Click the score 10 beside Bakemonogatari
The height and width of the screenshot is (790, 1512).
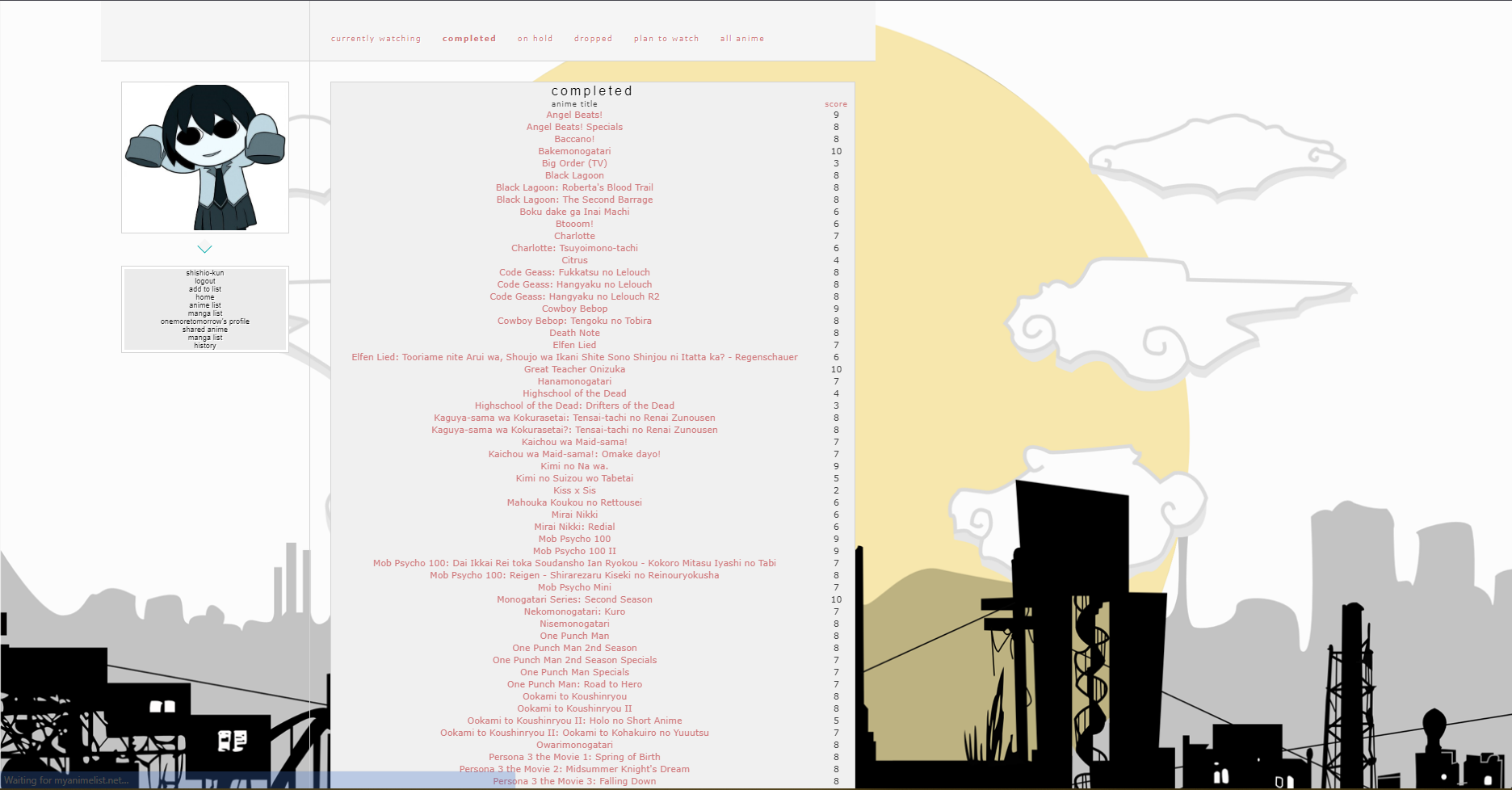(836, 151)
